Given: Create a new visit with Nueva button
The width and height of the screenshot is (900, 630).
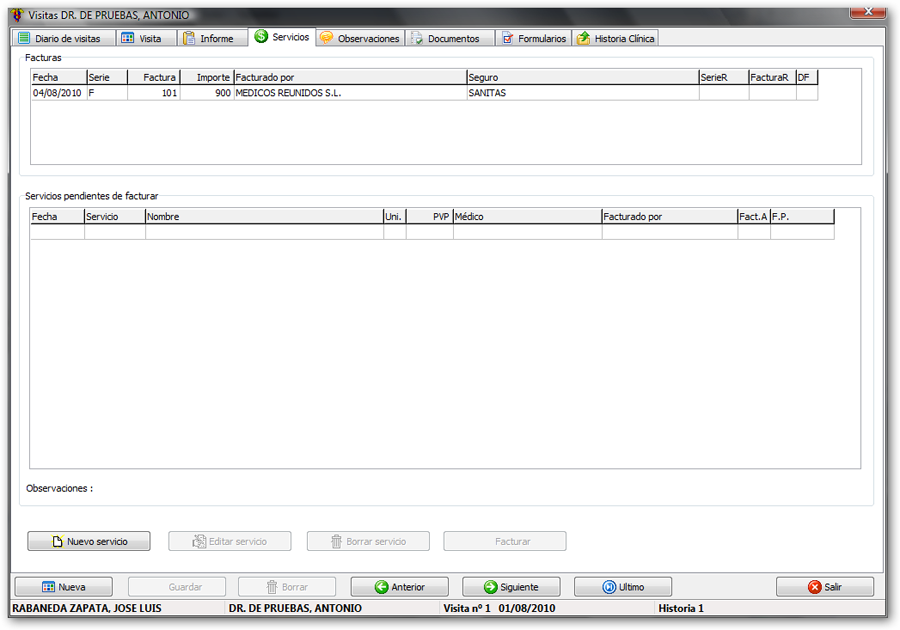Looking at the screenshot, I should (63, 587).
